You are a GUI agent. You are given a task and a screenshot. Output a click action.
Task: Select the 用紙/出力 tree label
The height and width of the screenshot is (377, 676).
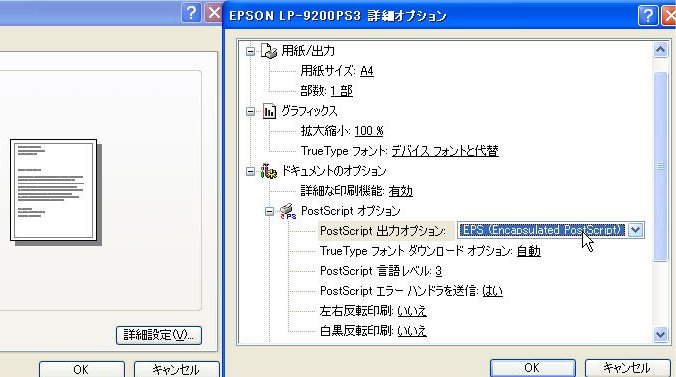pos(308,51)
